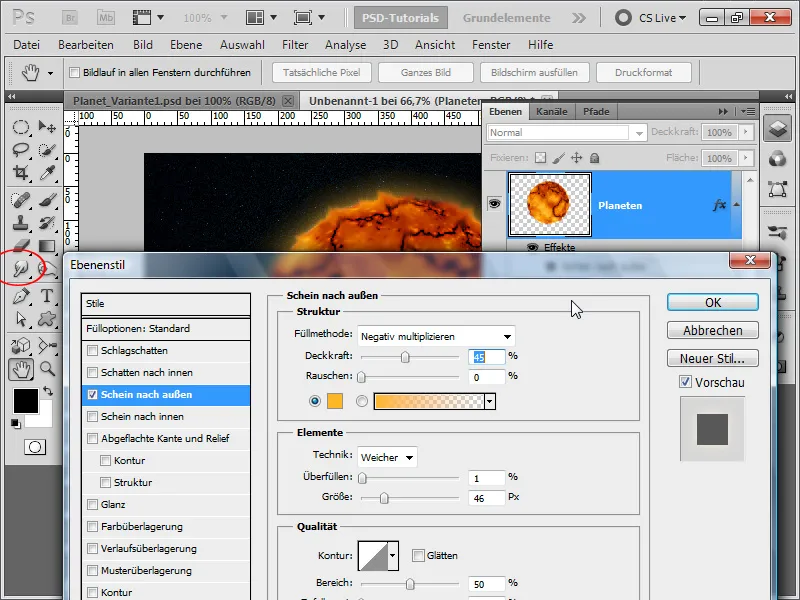Switch to the Kanäle tab
This screenshot has width=800, height=600.
pyautogui.click(x=552, y=111)
